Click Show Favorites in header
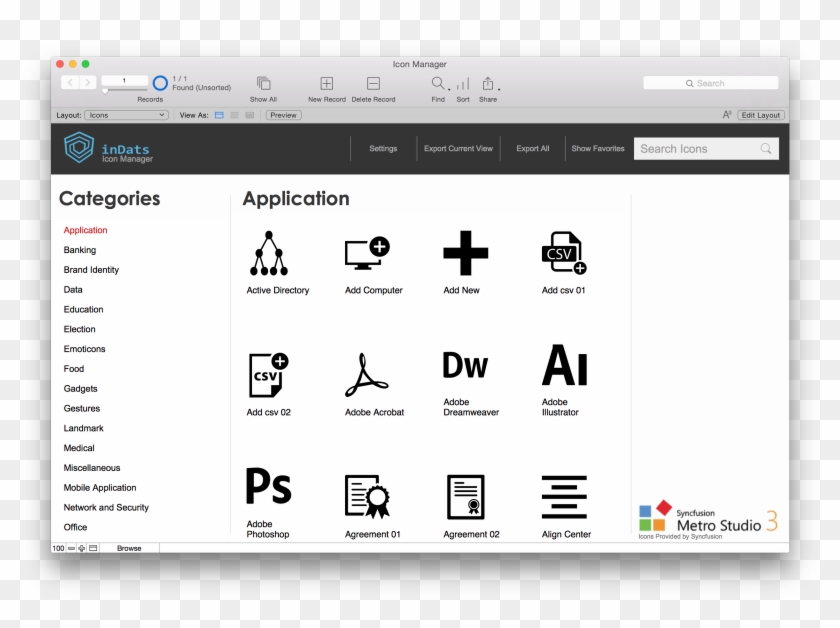 (x=598, y=148)
